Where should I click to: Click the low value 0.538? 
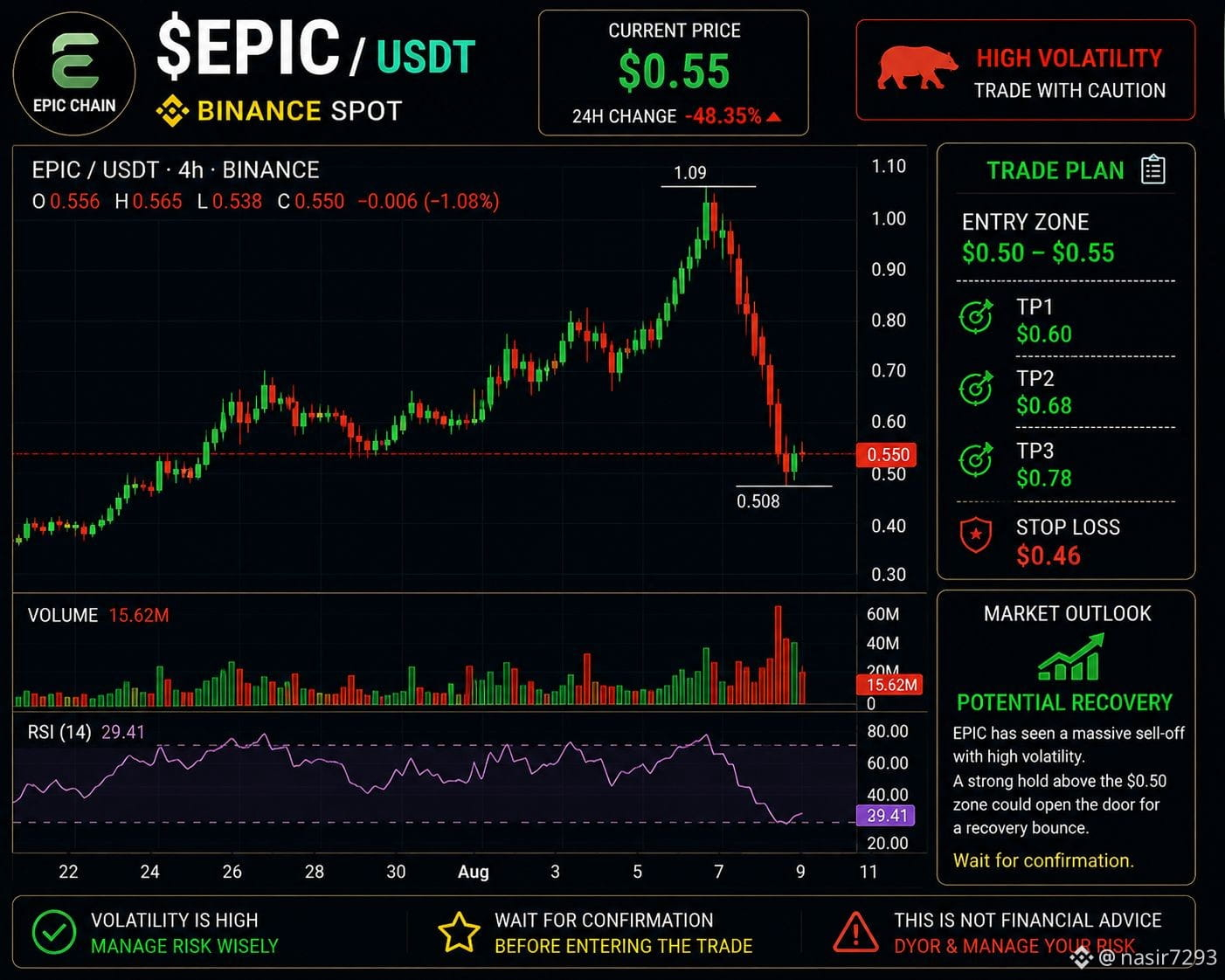(237, 202)
